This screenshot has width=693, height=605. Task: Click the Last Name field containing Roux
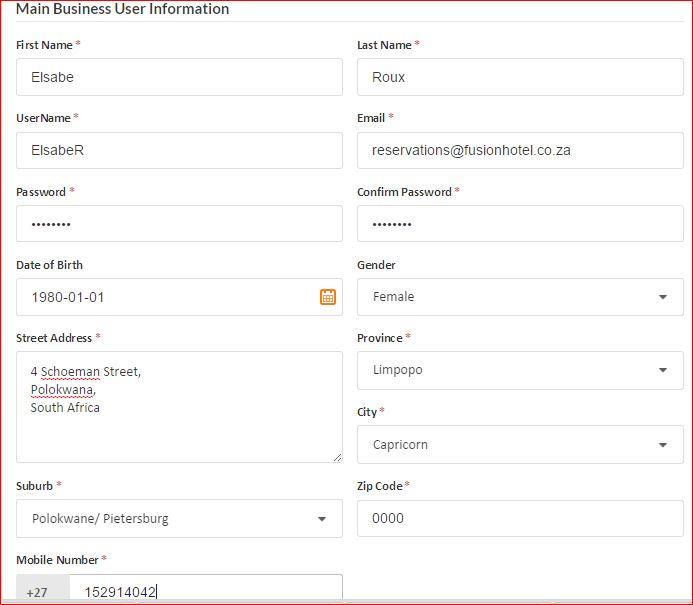(x=519, y=77)
